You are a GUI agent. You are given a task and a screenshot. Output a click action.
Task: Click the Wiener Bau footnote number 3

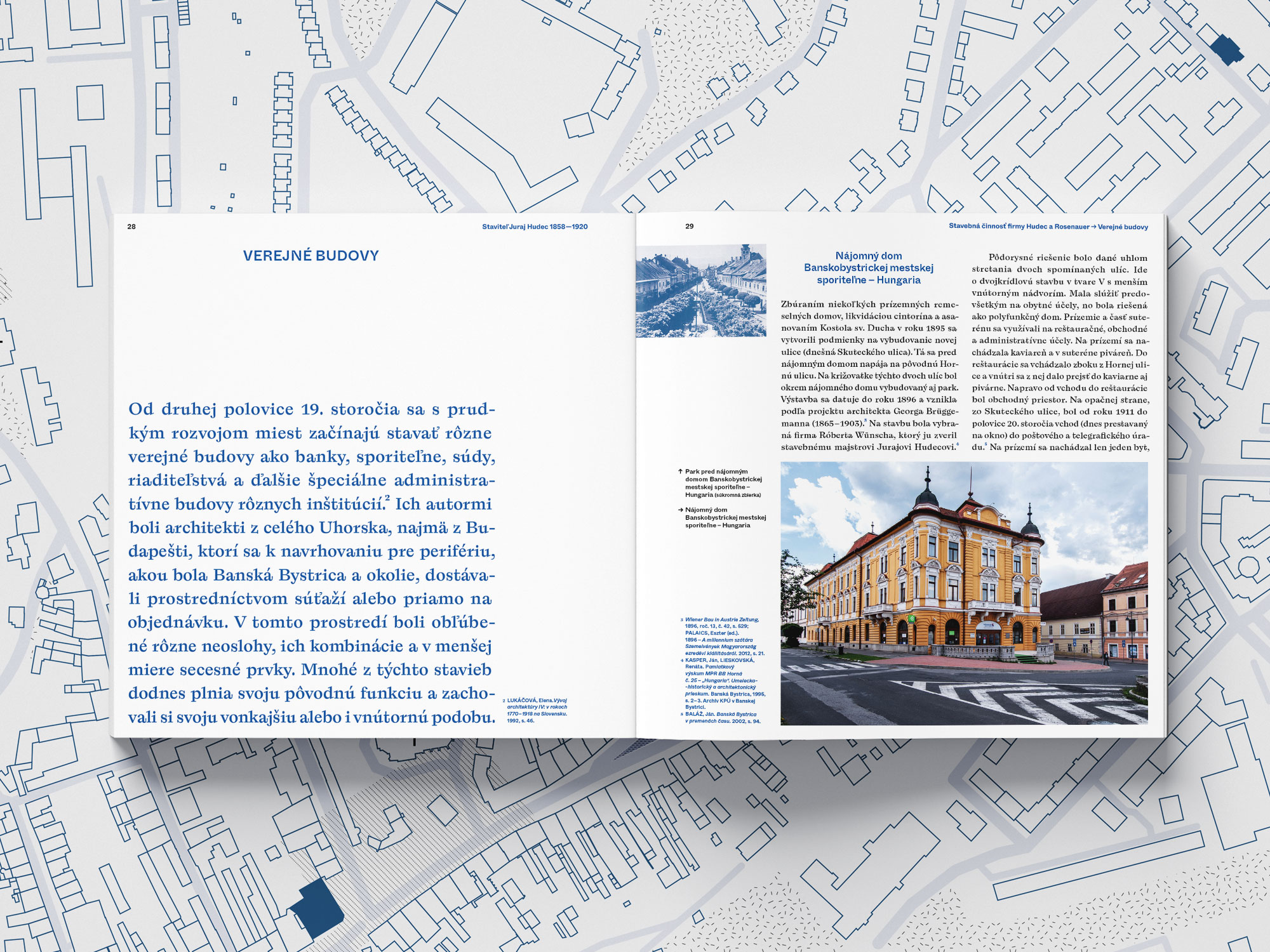[682, 620]
